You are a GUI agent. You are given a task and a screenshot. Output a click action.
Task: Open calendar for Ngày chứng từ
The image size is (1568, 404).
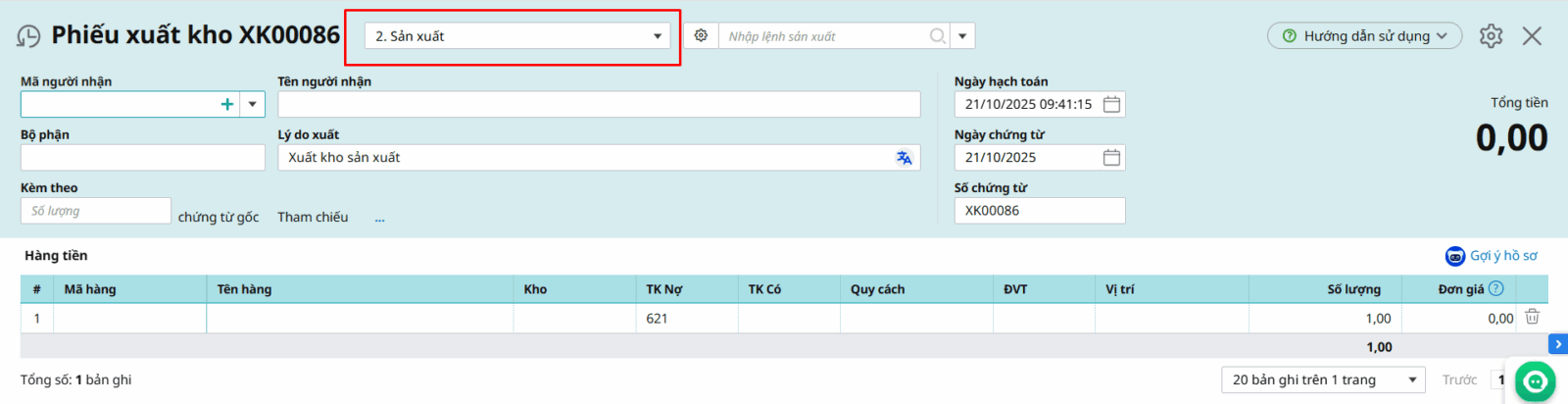coord(1111,158)
